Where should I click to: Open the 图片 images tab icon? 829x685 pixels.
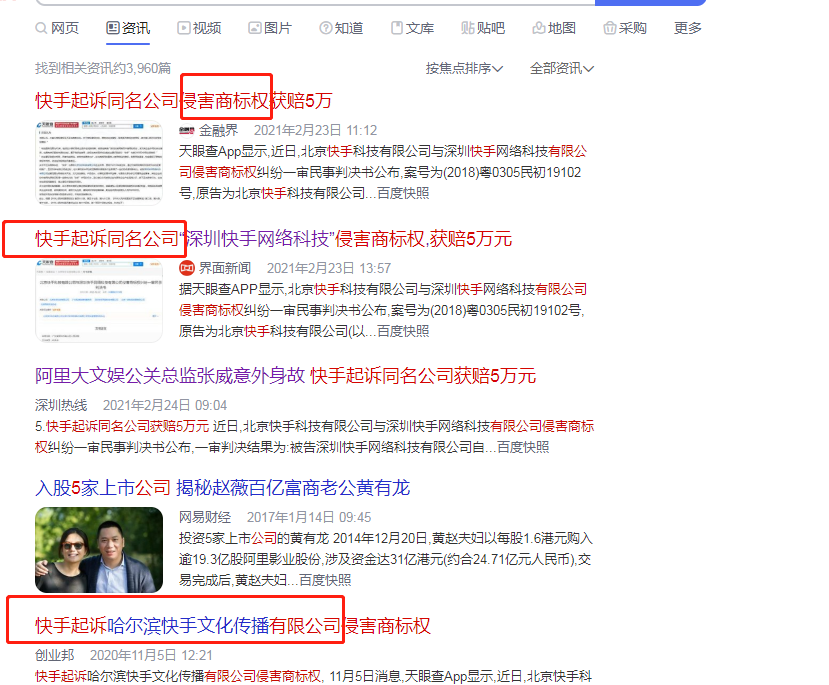click(255, 28)
